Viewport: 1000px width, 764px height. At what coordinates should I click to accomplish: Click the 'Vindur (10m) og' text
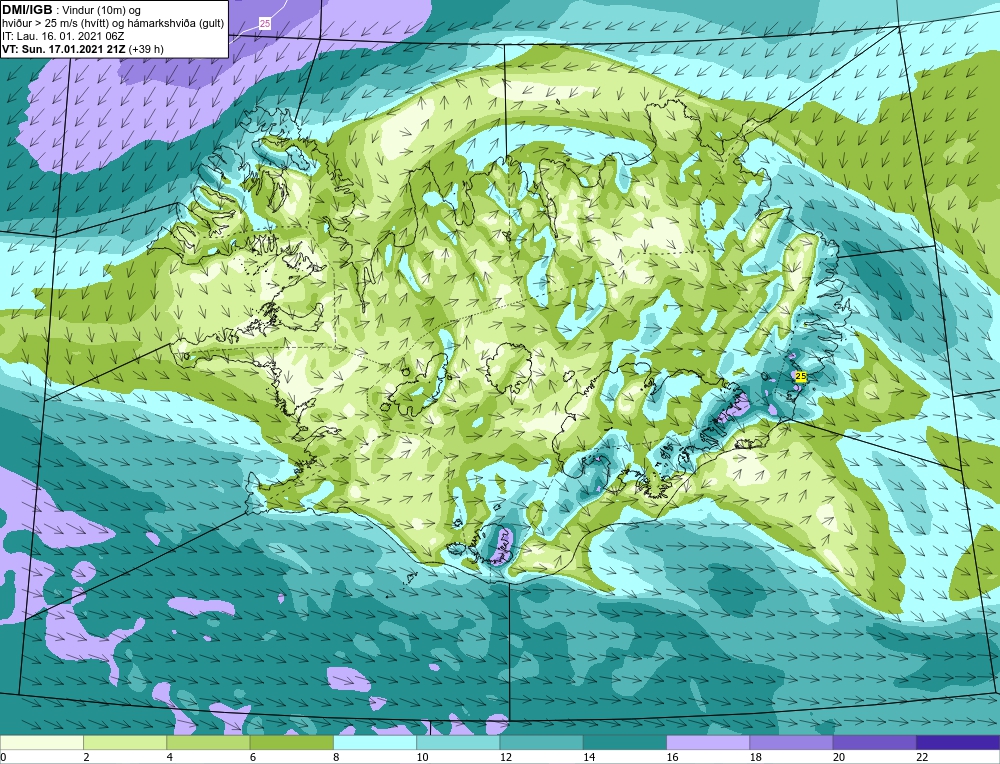pyautogui.click(x=102, y=10)
